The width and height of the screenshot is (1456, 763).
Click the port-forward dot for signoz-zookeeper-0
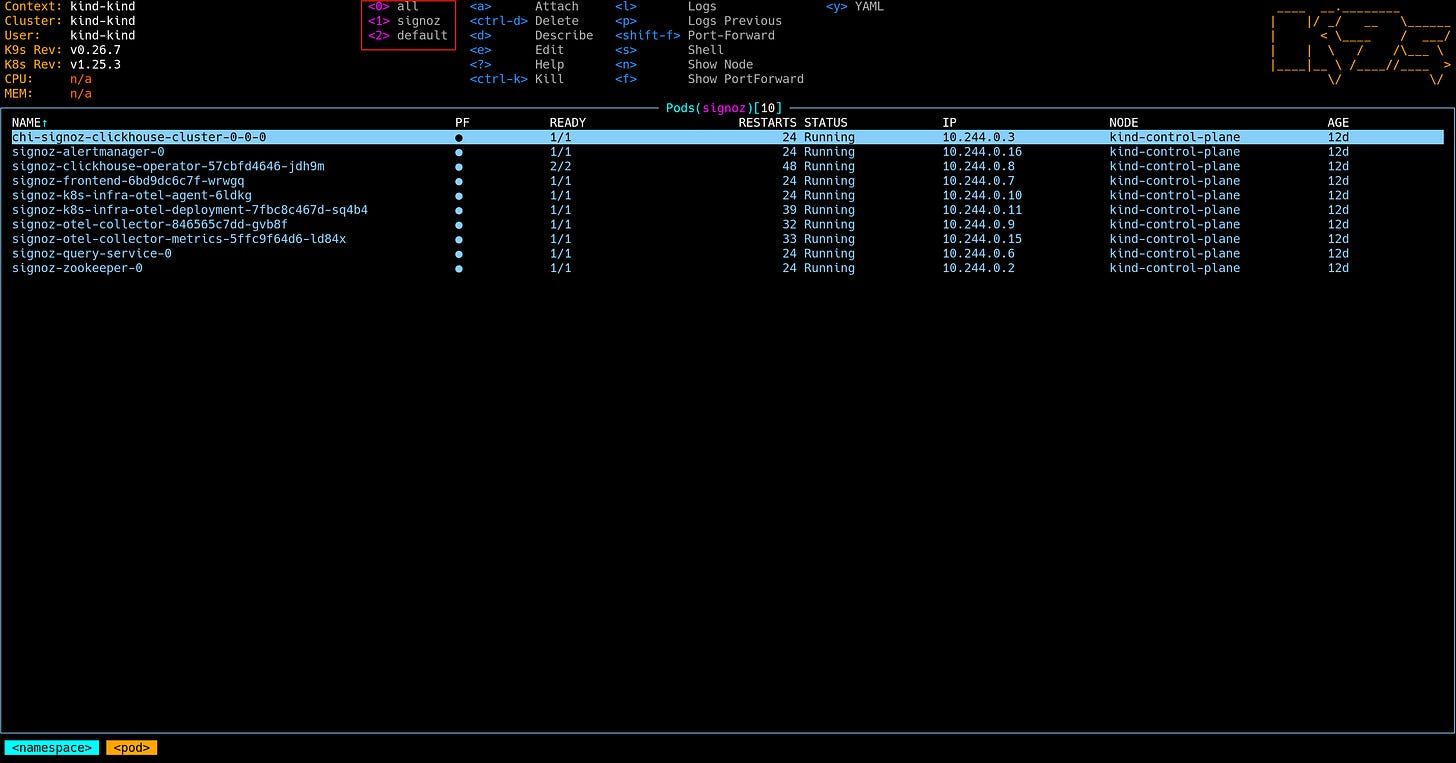(459, 268)
